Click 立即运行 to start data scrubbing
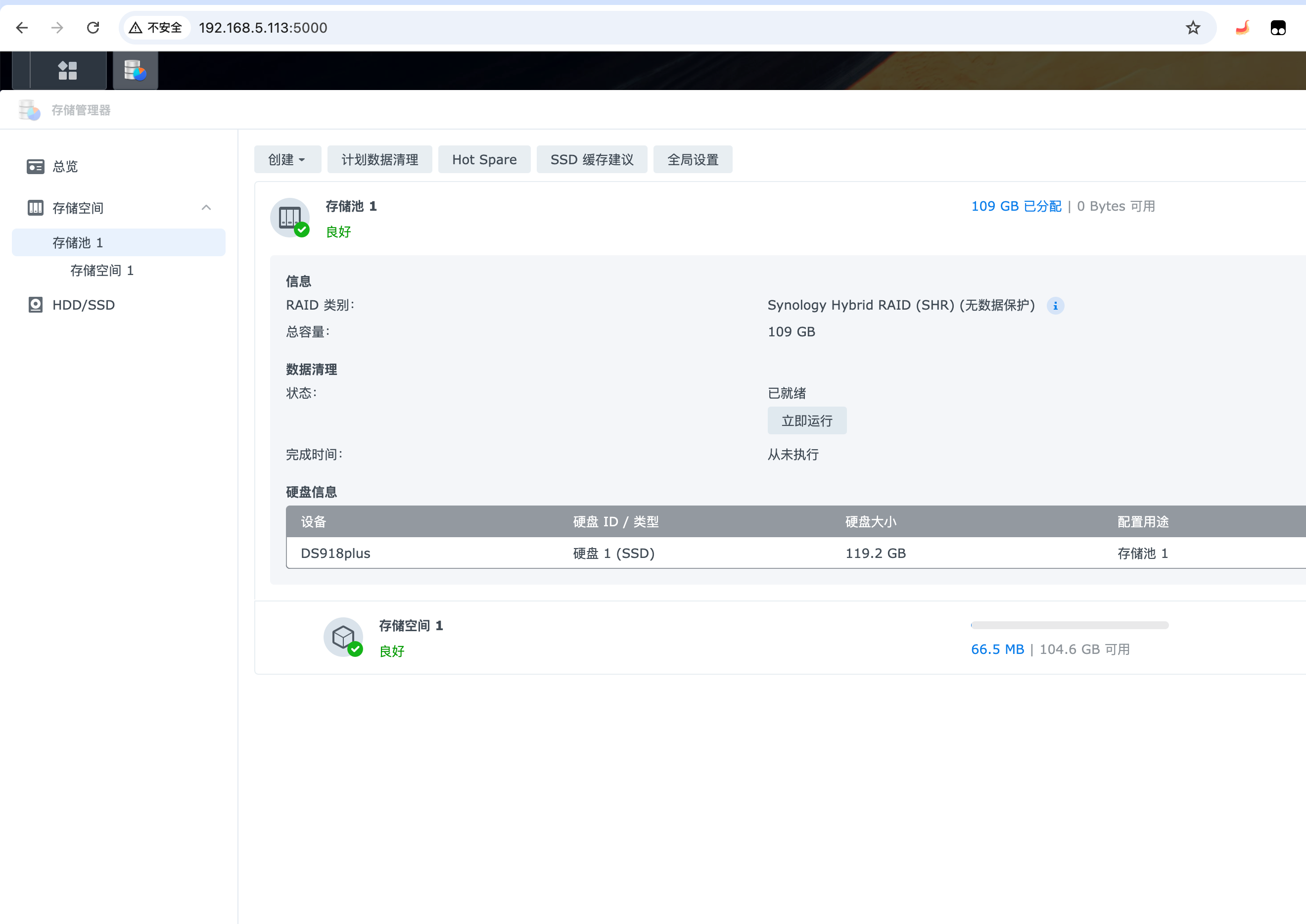 click(x=807, y=420)
